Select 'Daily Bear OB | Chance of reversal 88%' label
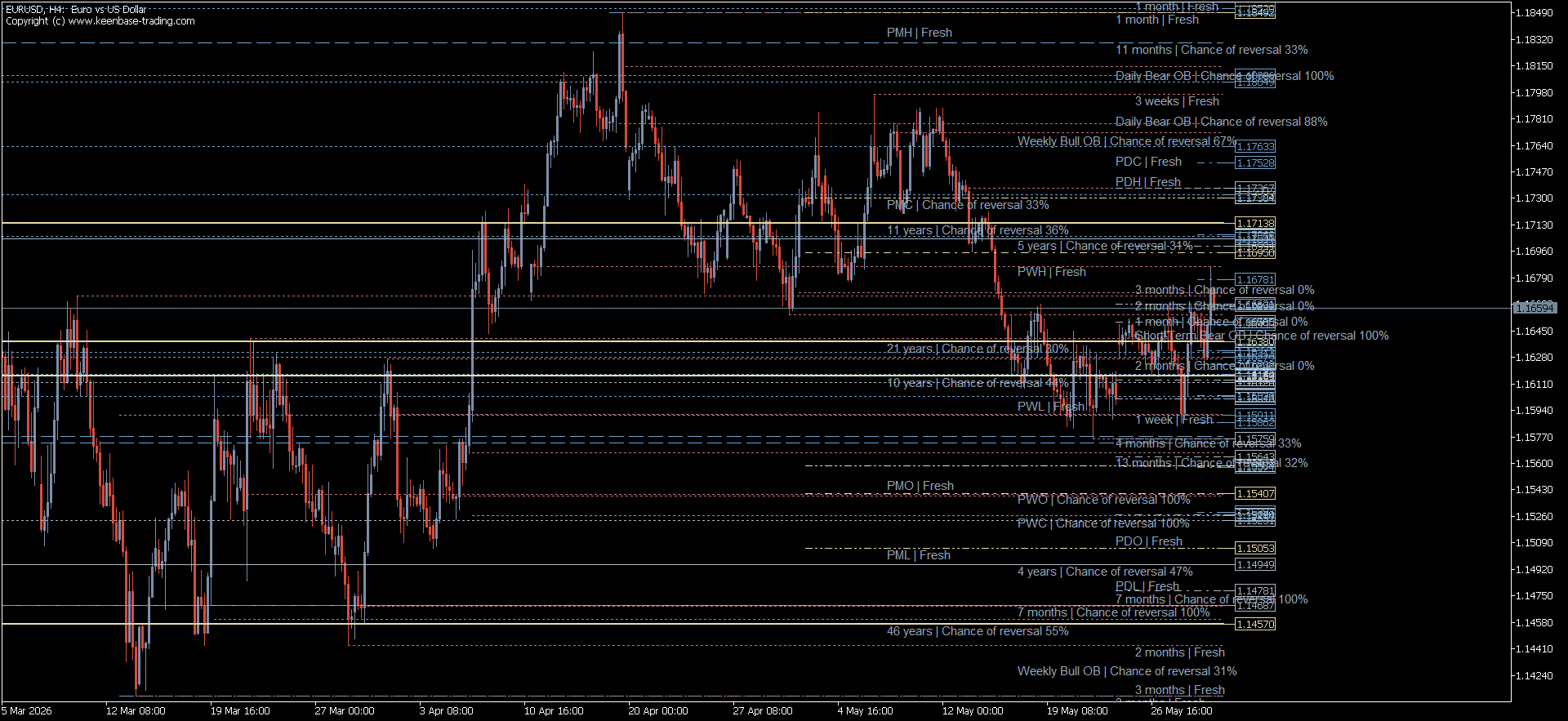Image resolution: width=1568 pixels, height=721 pixels. [x=1221, y=122]
